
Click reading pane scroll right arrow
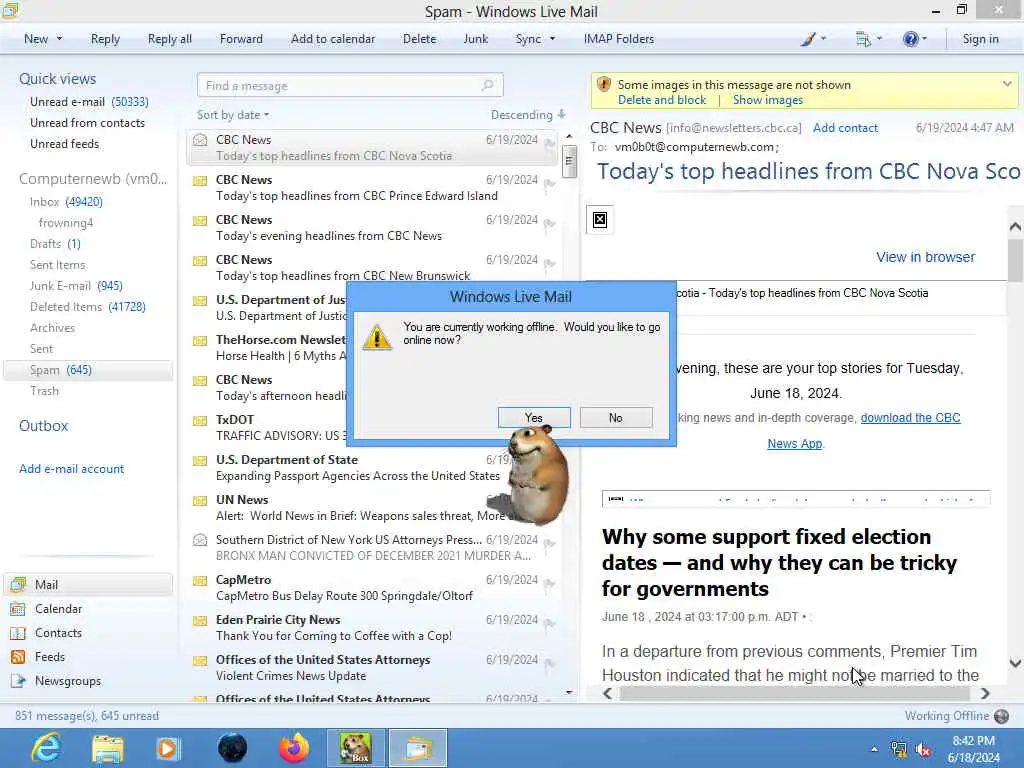(985, 693)
